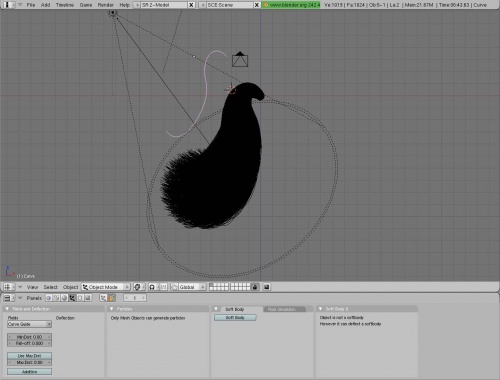This screenshot has width=500, height=380.
Task: Switch to the Fluid Simulation tab
Action: 285,309
